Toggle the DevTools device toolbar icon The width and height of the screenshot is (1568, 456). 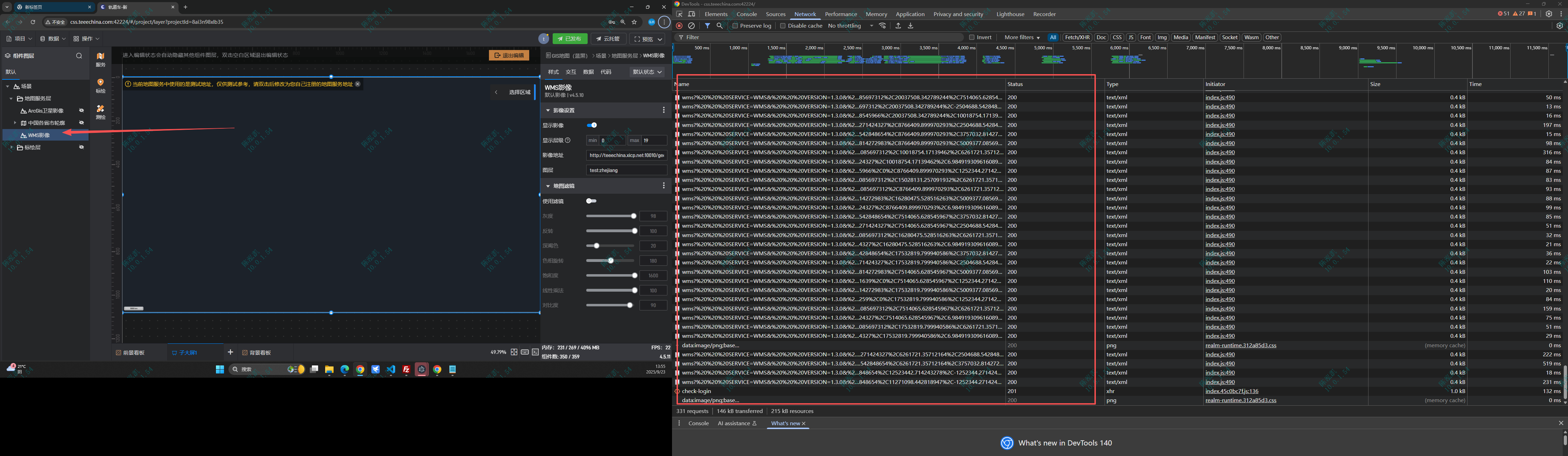692,14
